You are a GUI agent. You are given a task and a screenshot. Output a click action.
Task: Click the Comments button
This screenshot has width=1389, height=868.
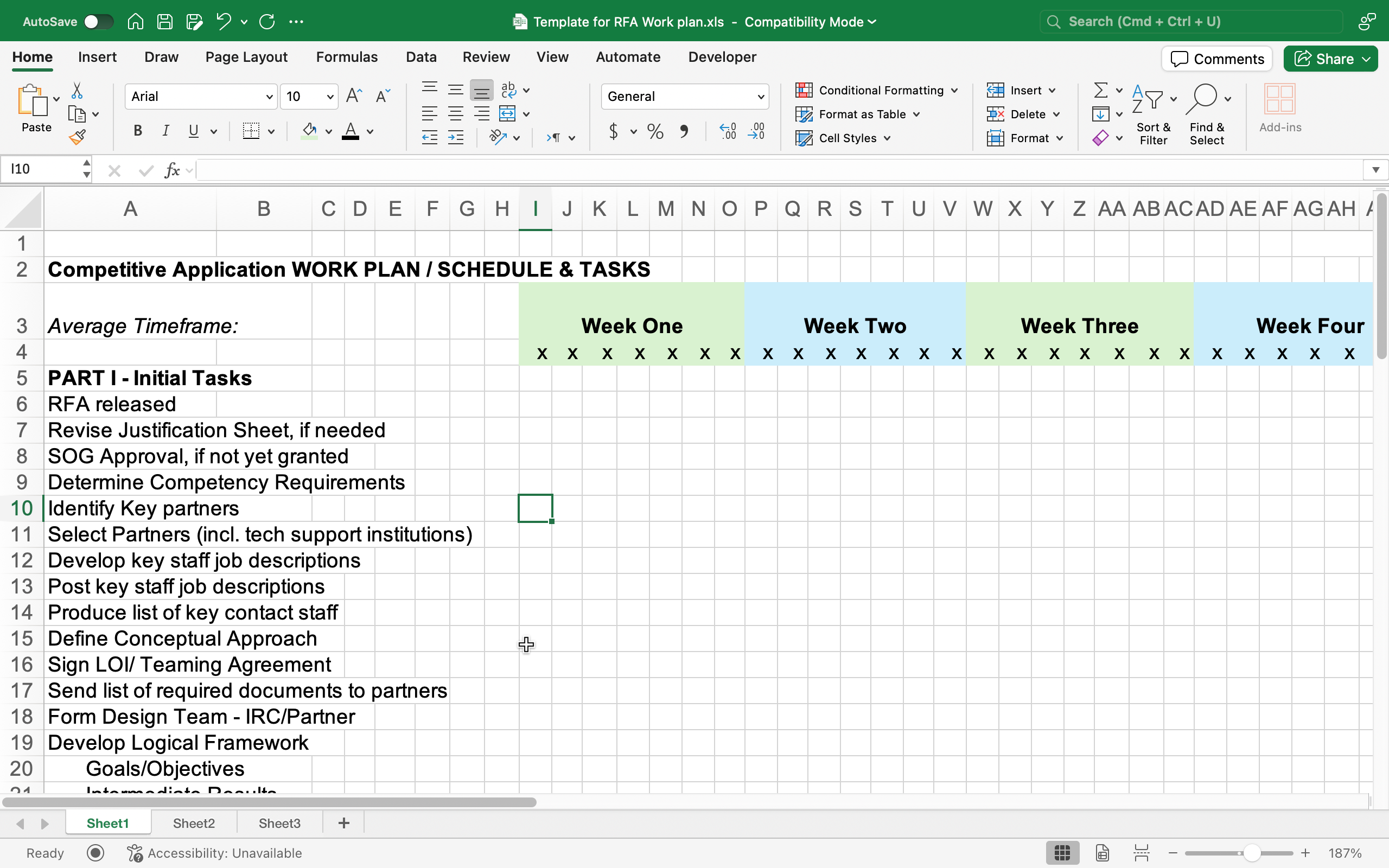(1217, 59)
